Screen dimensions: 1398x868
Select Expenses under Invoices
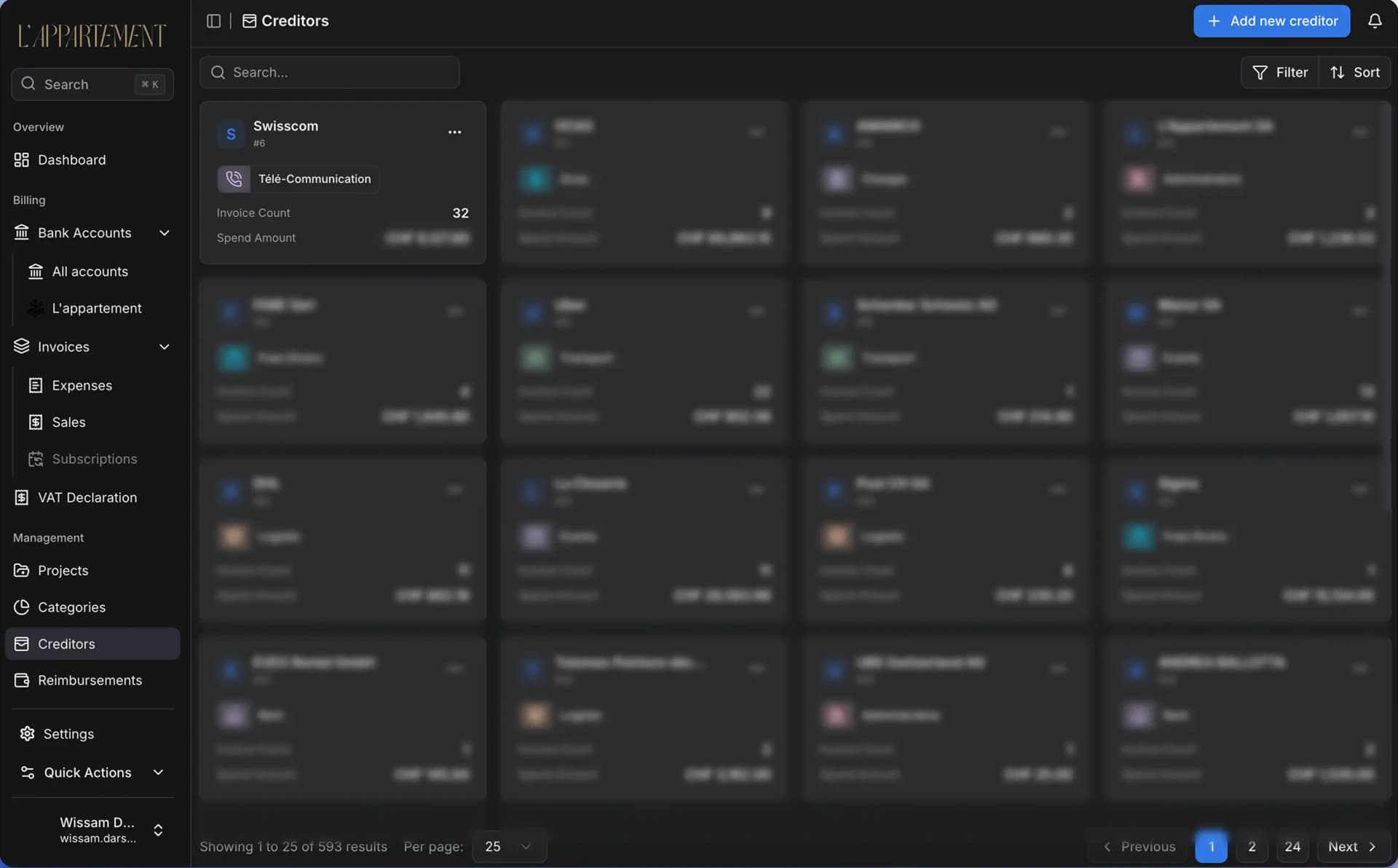(x=82, y=386)
